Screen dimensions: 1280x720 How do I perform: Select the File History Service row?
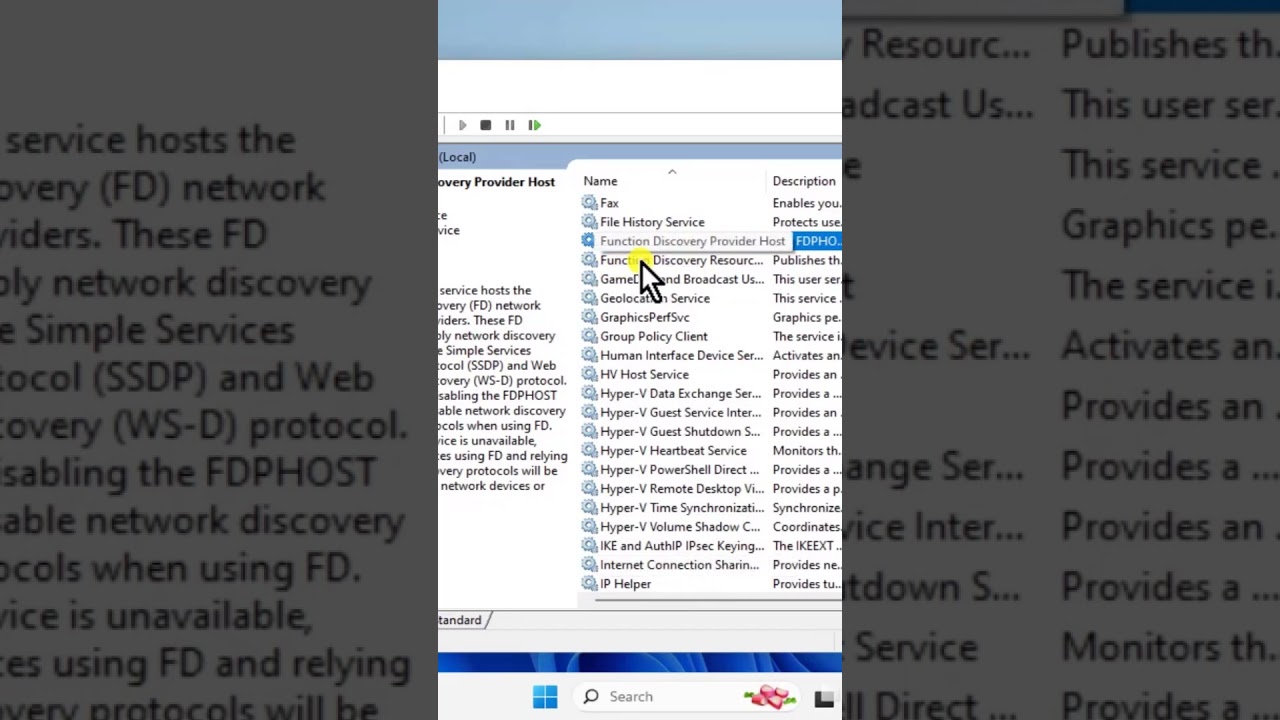pos(652,222)
